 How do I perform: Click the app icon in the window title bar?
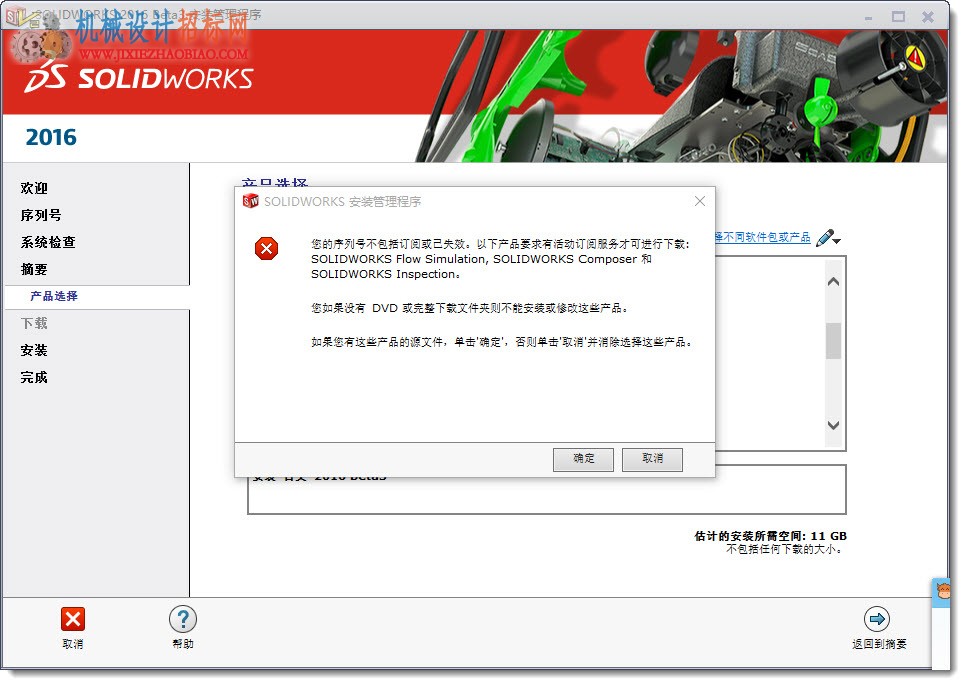tap(16, 16)
